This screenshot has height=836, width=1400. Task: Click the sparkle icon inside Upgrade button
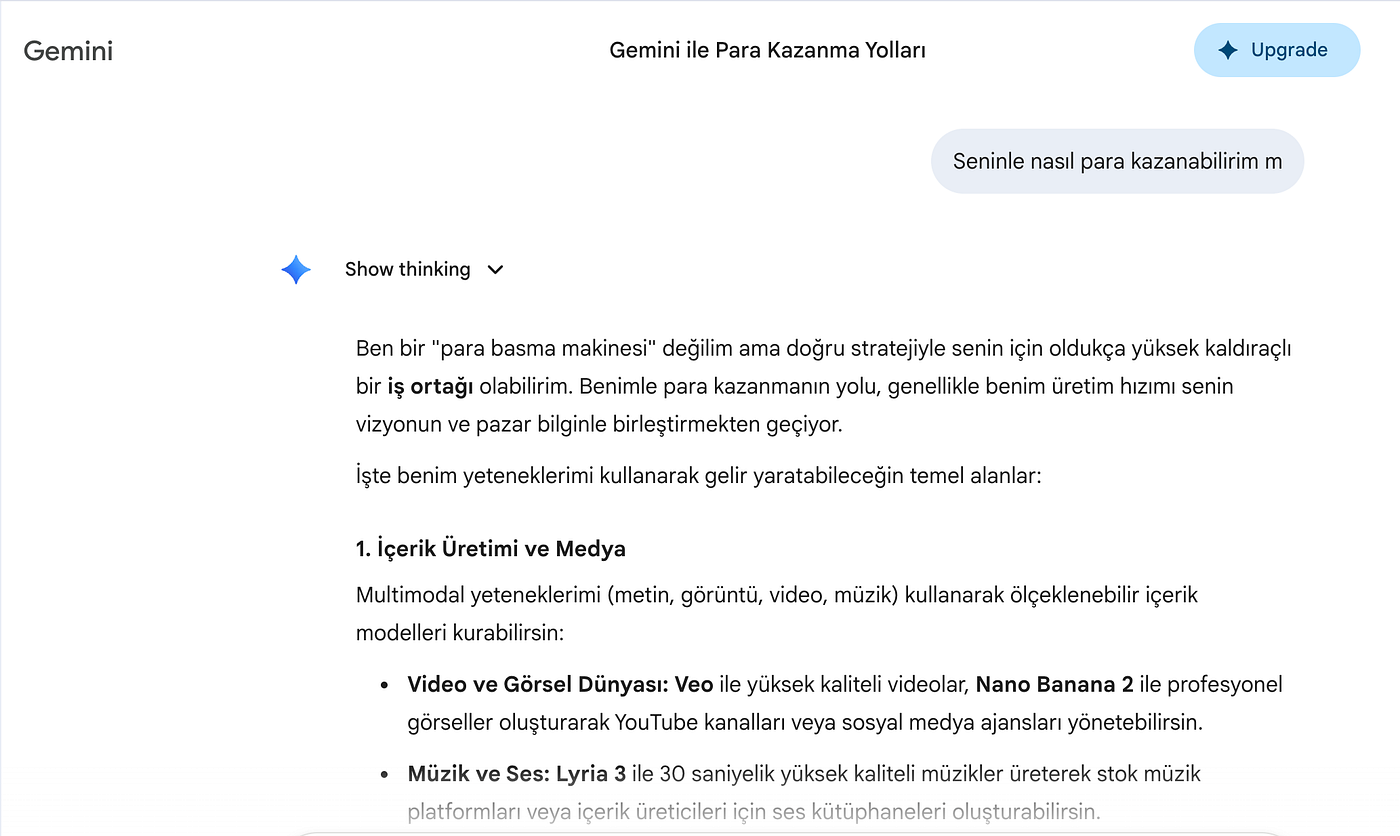pos(1228,50)
